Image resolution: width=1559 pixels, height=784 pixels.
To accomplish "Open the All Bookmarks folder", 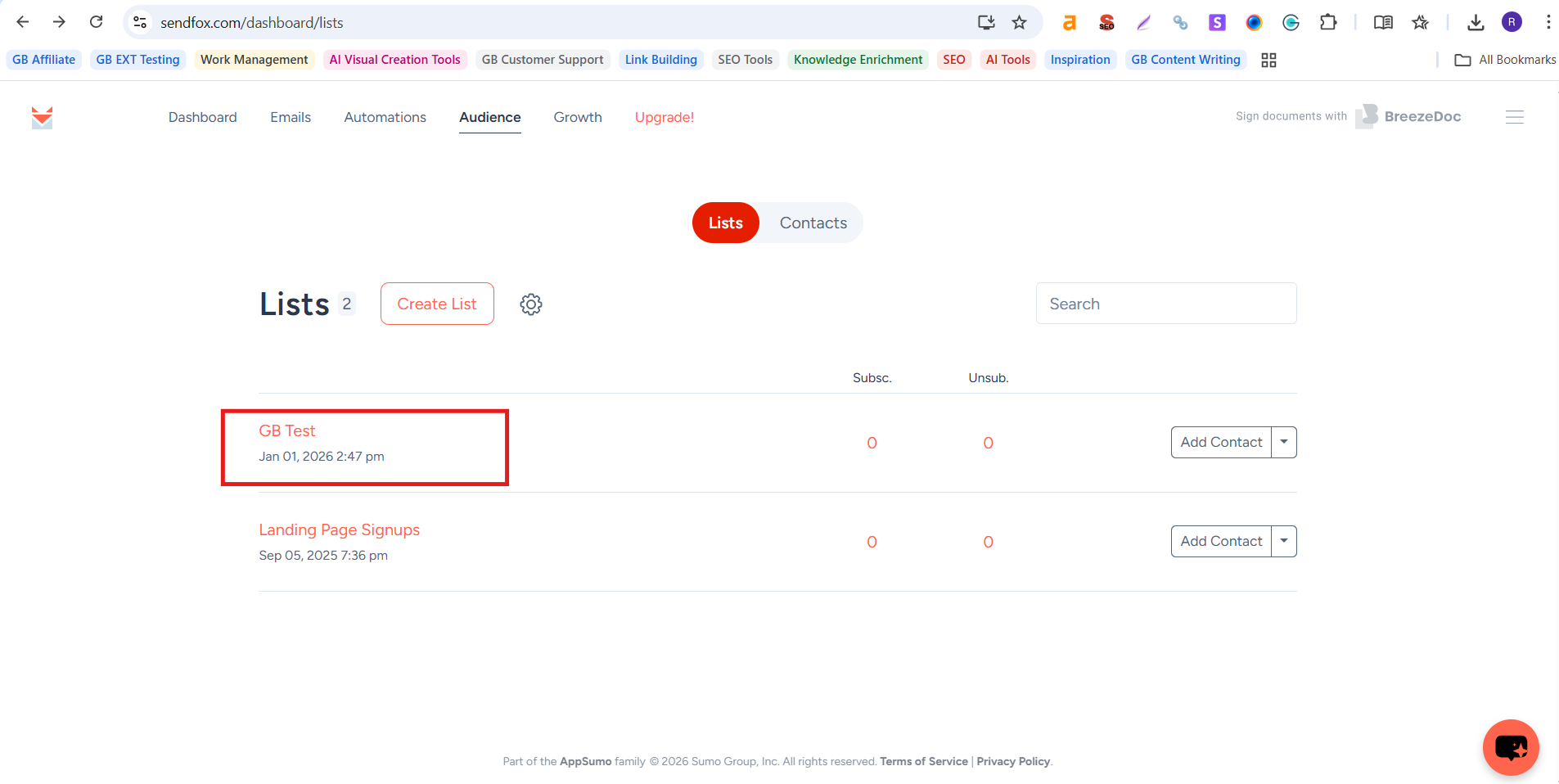I will pyautogui.click(x=1505, y=60).
